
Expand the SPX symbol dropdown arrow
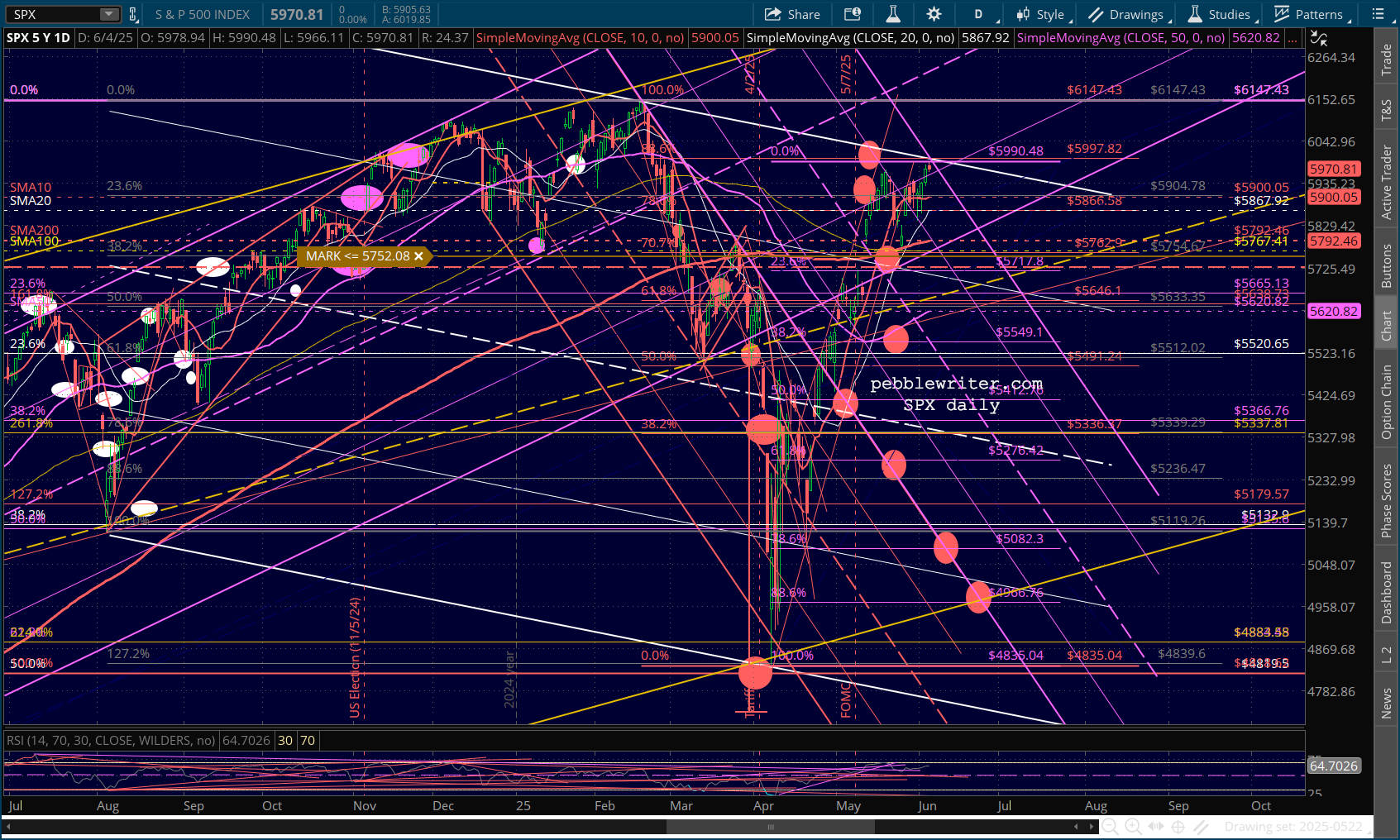coord(109,14)
